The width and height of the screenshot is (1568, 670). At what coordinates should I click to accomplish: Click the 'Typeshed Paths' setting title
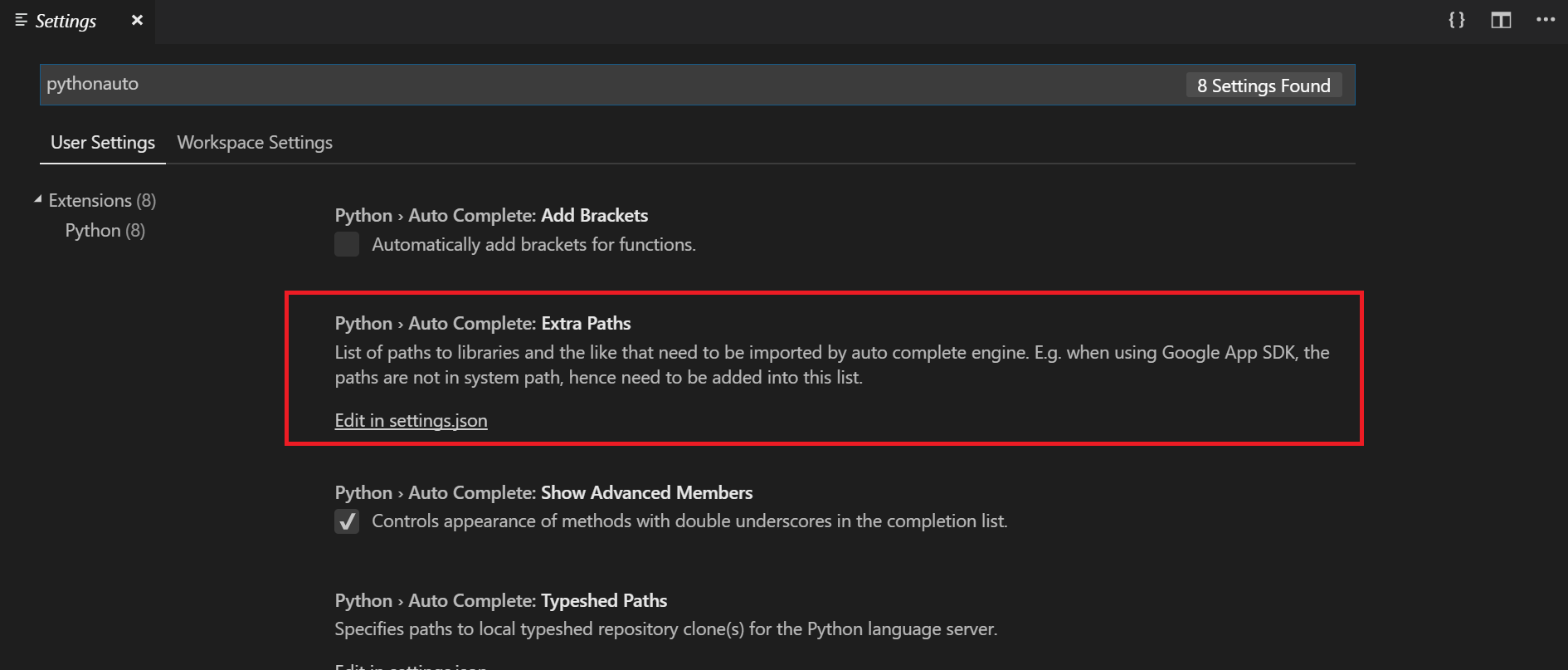pos(603,601)
